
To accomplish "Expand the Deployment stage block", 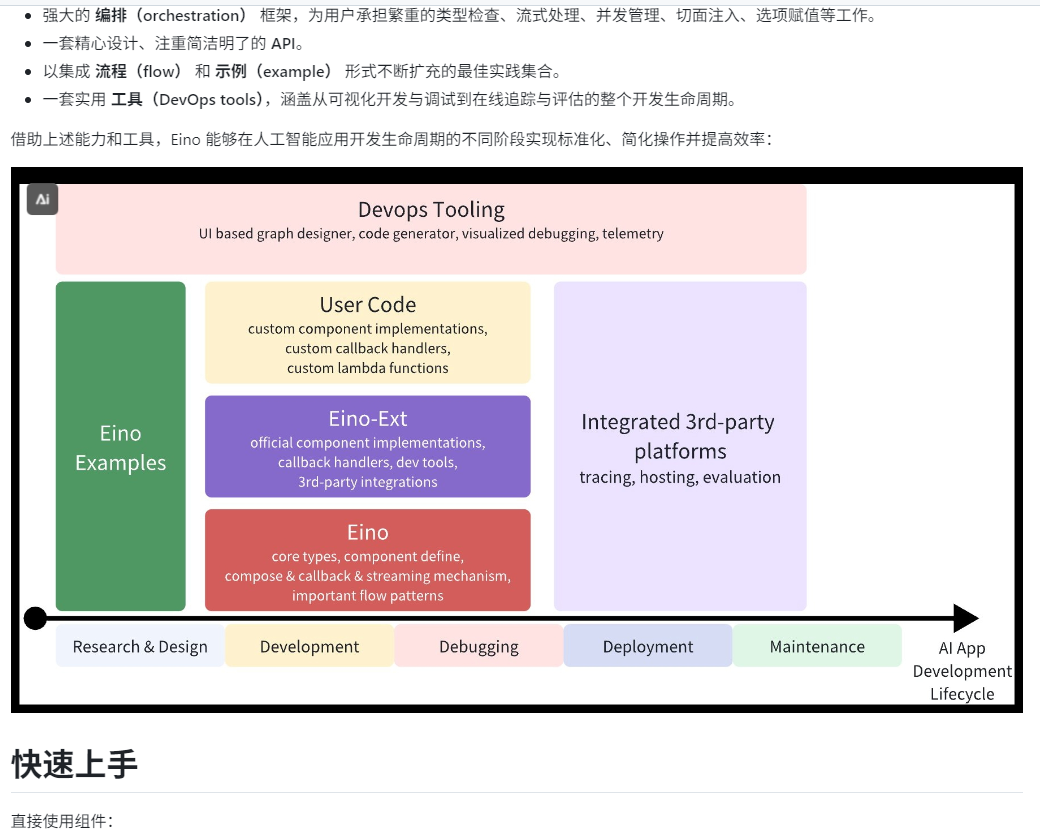I will (x=648, y=646).
